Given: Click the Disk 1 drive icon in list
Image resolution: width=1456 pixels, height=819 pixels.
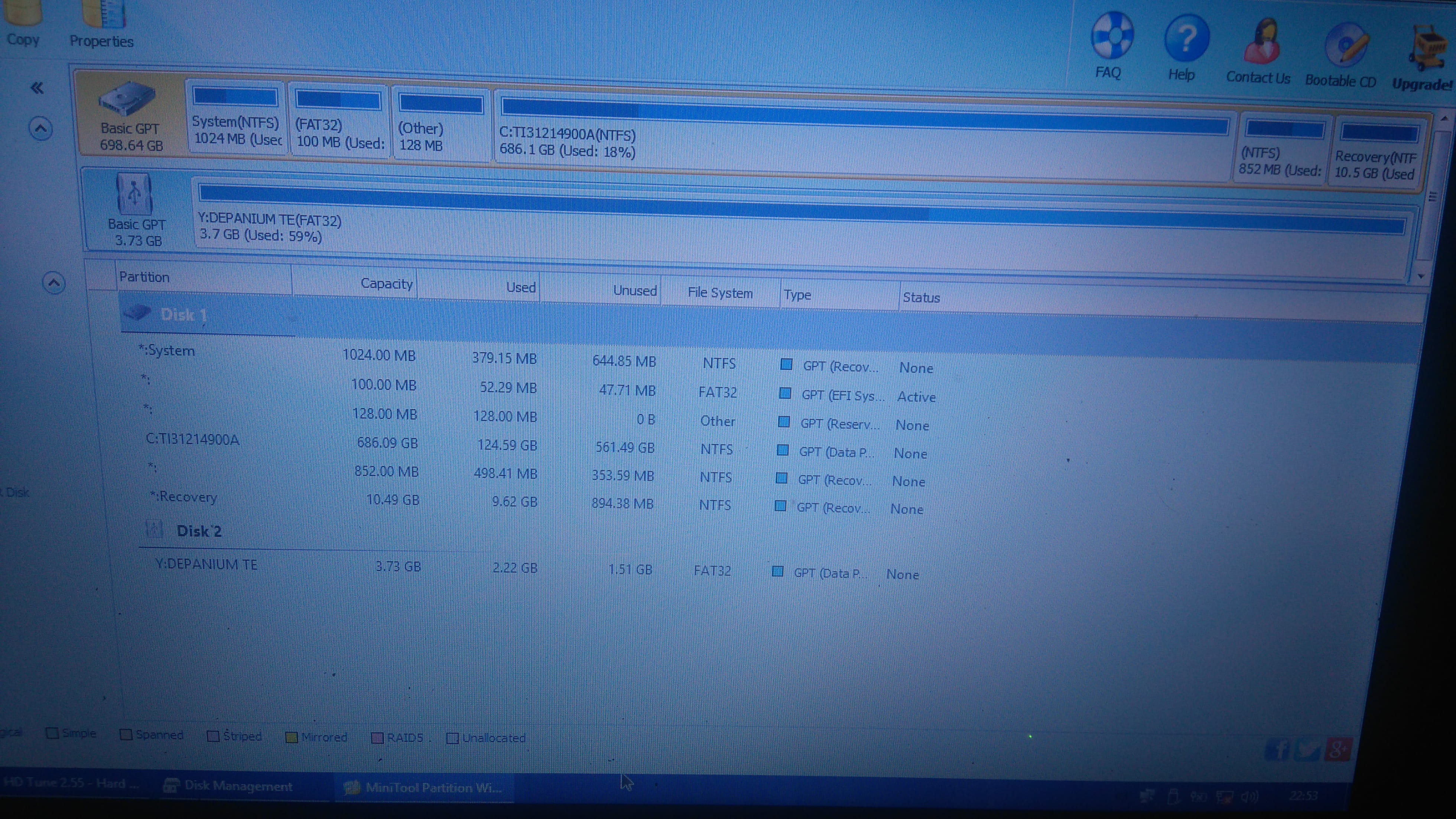Looking at the screenshot, I should click(x=137, y=312).
